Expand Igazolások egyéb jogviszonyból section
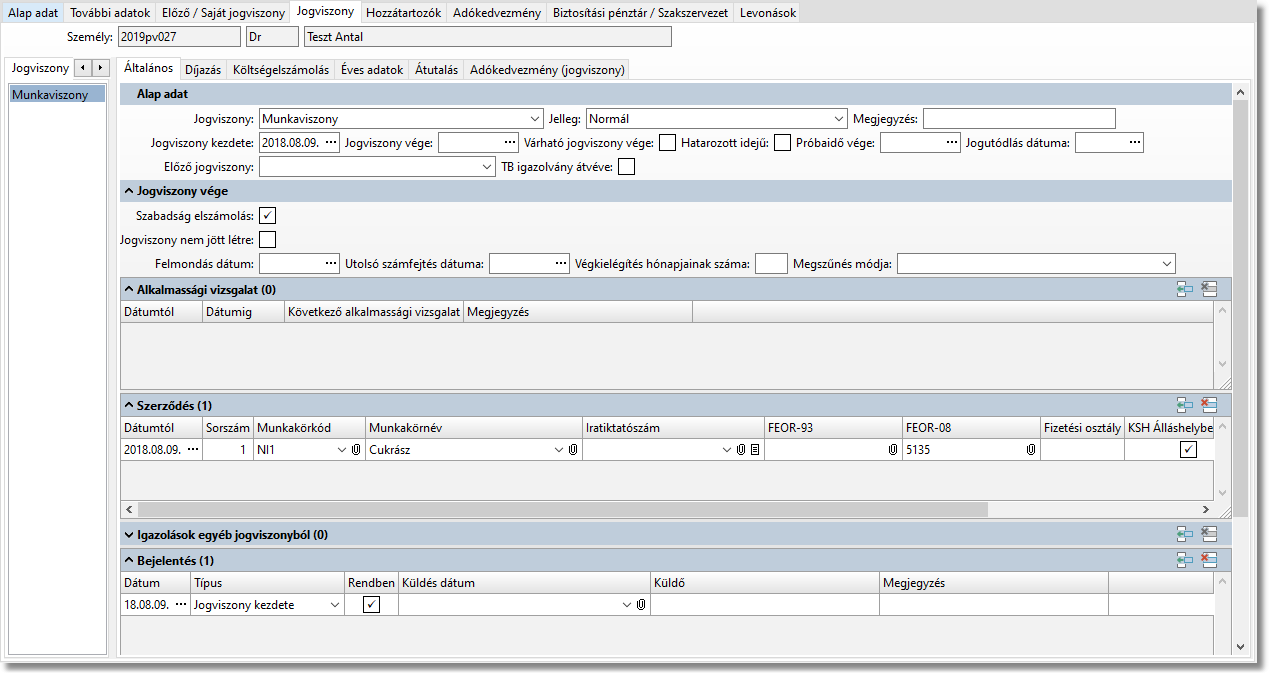This screenshot has width=1269, height=675. [x=129, y=534]
